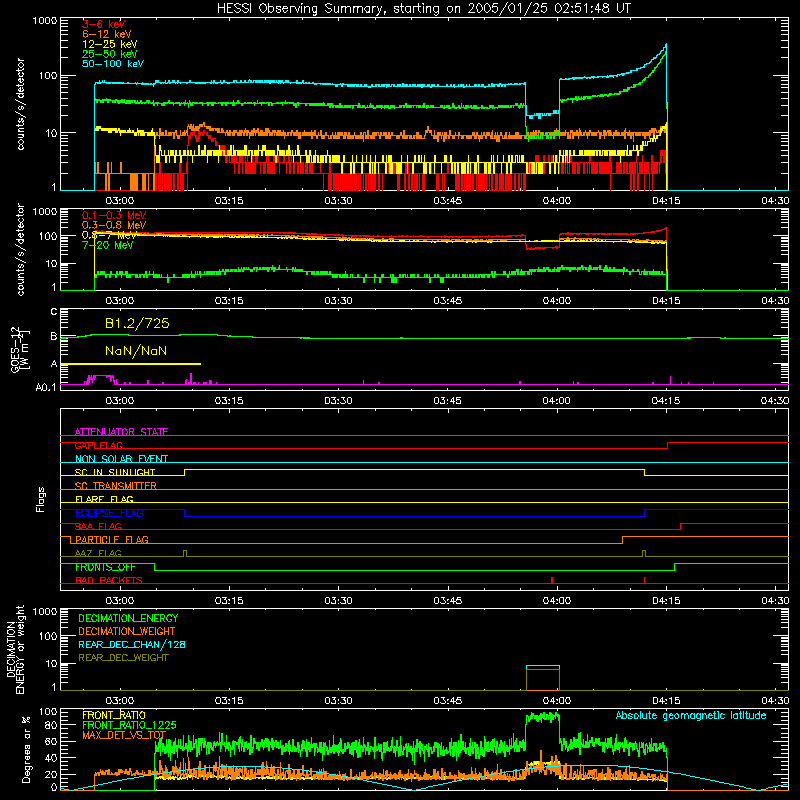Click the NaN/NaN GOES annotation

point(136,351)
